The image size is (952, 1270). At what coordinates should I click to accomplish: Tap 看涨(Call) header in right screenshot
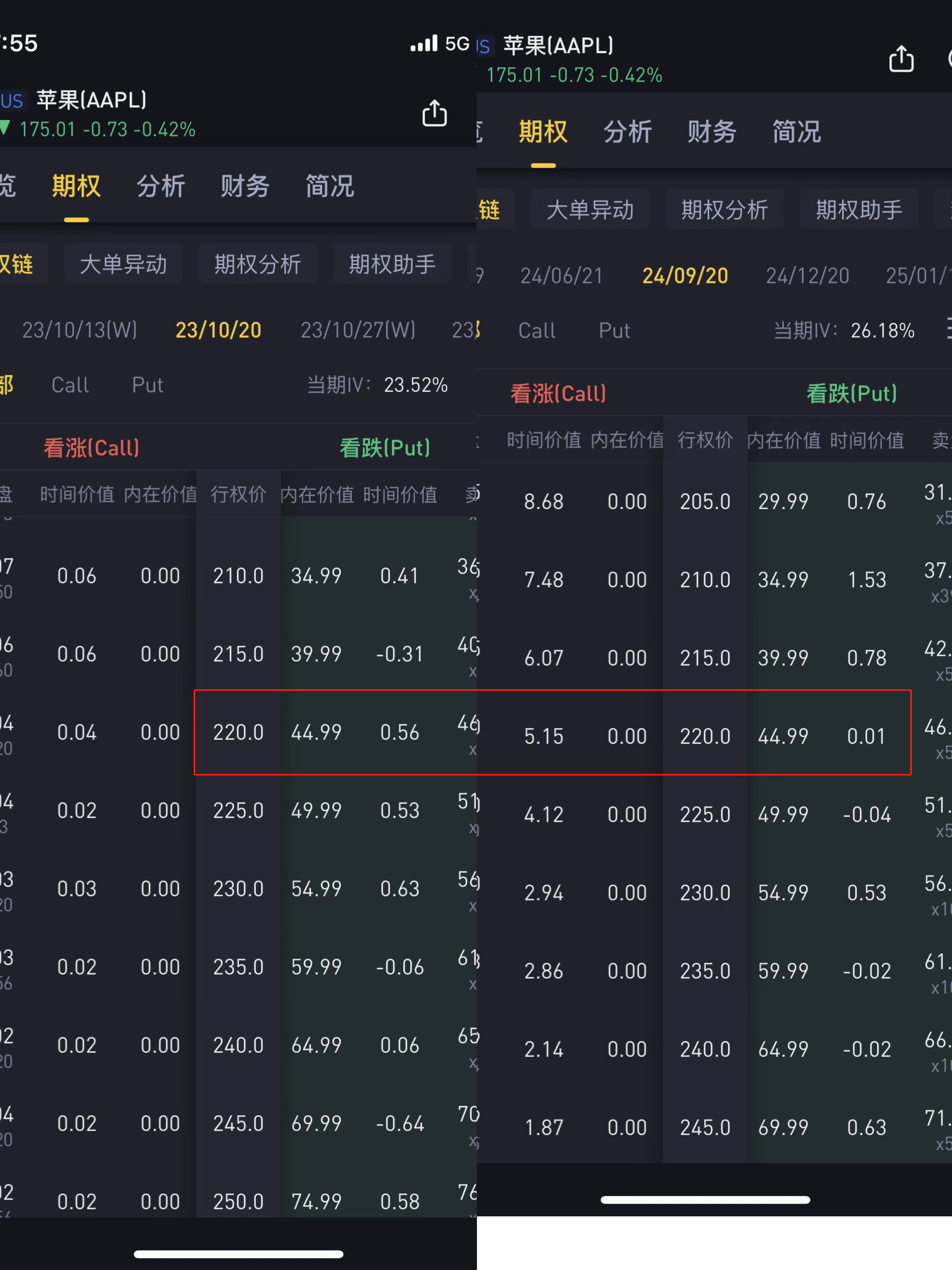558,394
